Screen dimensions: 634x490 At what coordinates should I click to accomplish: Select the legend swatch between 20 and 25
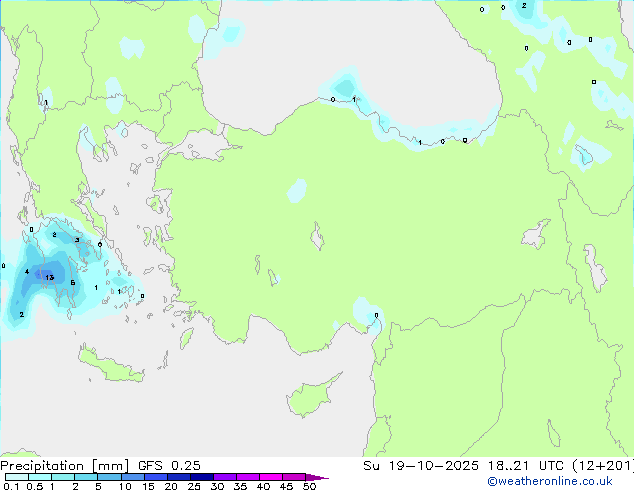point(179,477)
